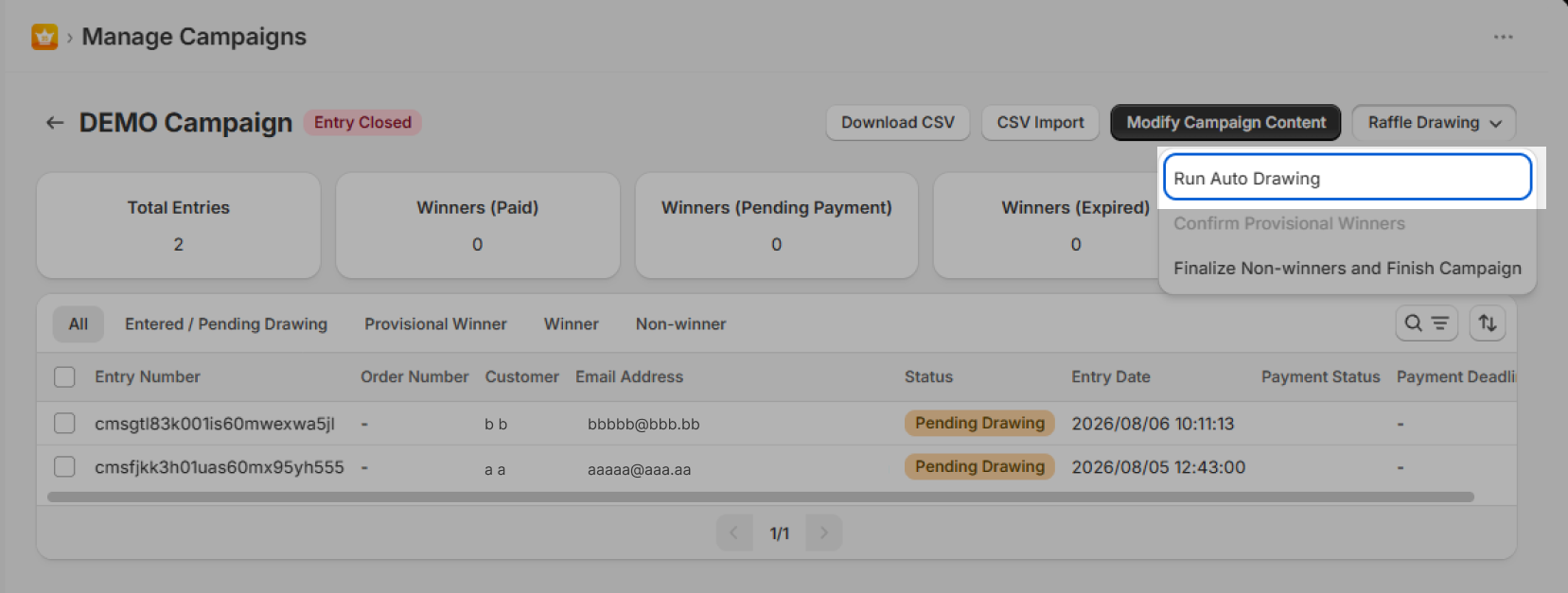This screenshot has width=1568, height=593.
Task: Open the three-dot more options menu
Action: pyautogui.click(x=1503, y=37)
